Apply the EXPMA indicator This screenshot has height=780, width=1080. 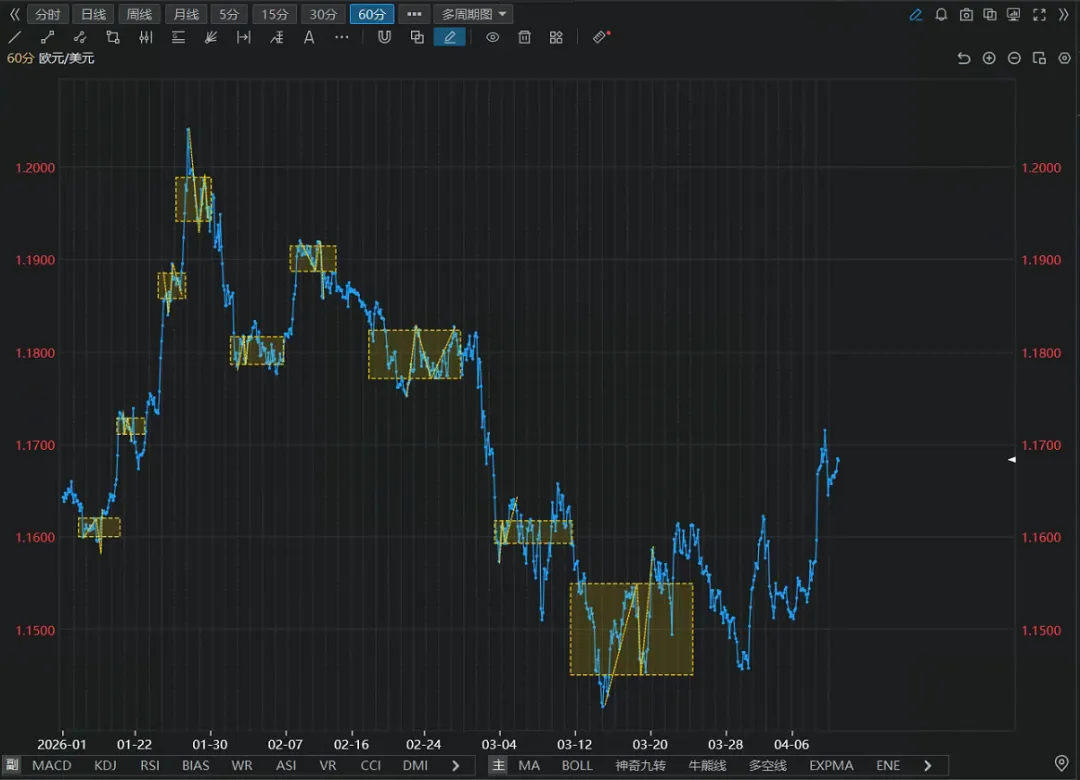(x=831, y=766)
